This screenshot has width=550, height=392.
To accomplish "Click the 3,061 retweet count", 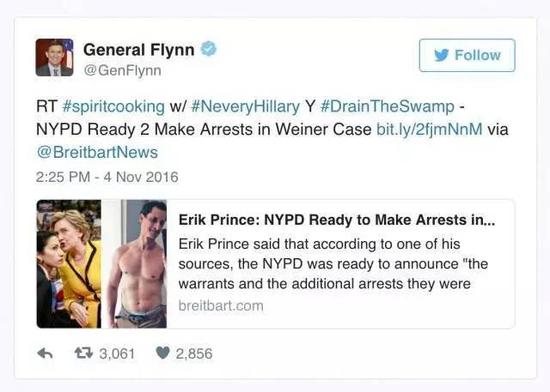I will click(117, 353).
